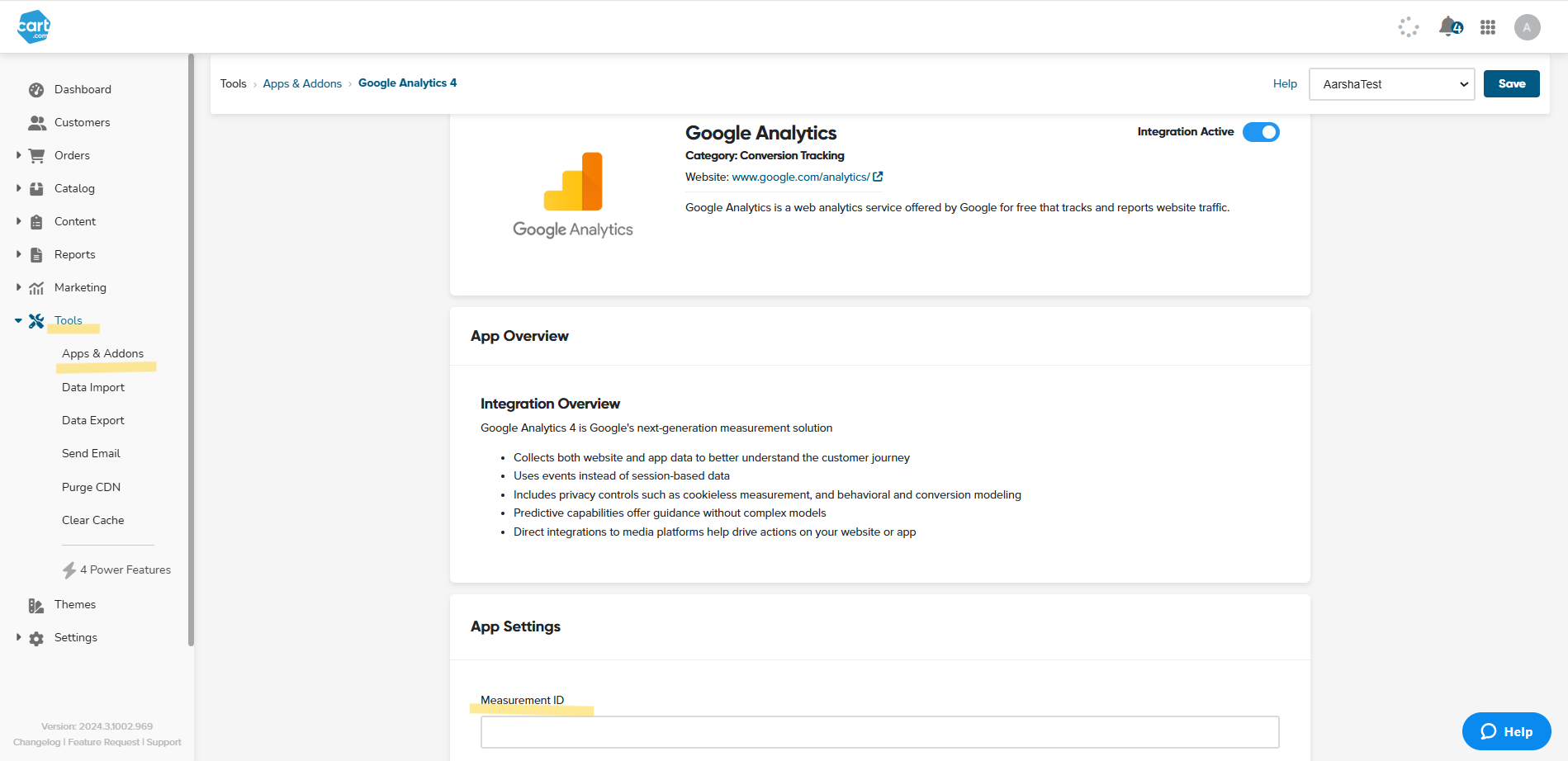The width and height of the screenshot is (1568, 761).
Task: Click the Customers people icon
Action: click(37, 123)
